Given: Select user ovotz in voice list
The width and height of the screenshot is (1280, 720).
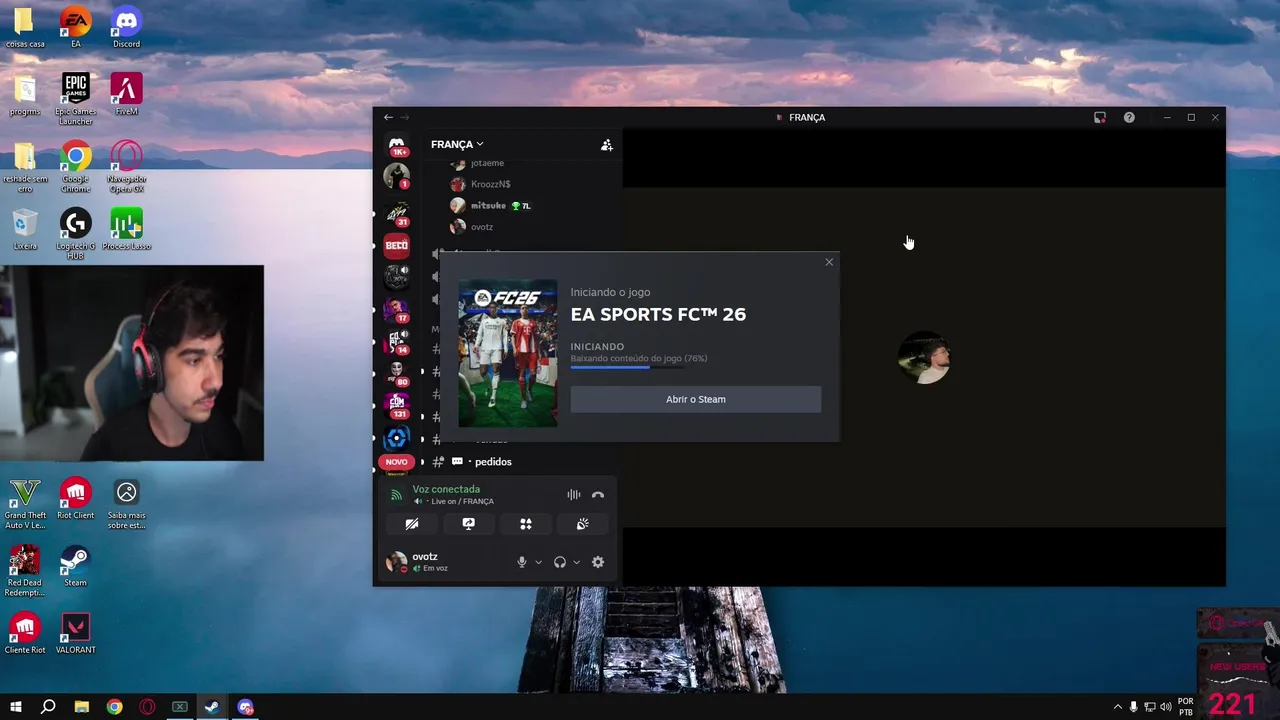Looking at the screenshot, I should click(x=472, y=227).
